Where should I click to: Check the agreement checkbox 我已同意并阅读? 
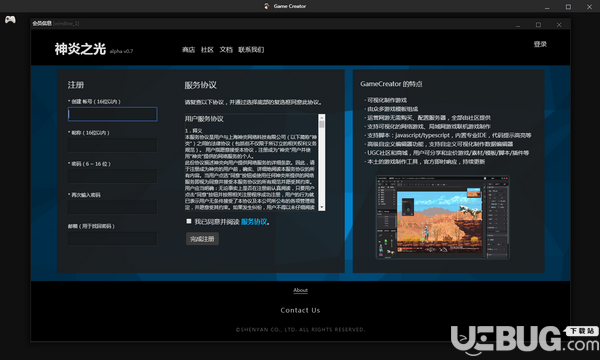(x=189, y=221)
